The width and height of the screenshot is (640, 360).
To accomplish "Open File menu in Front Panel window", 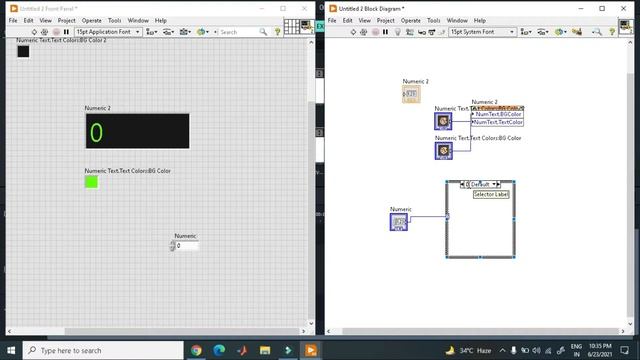I will pos(13,20).
